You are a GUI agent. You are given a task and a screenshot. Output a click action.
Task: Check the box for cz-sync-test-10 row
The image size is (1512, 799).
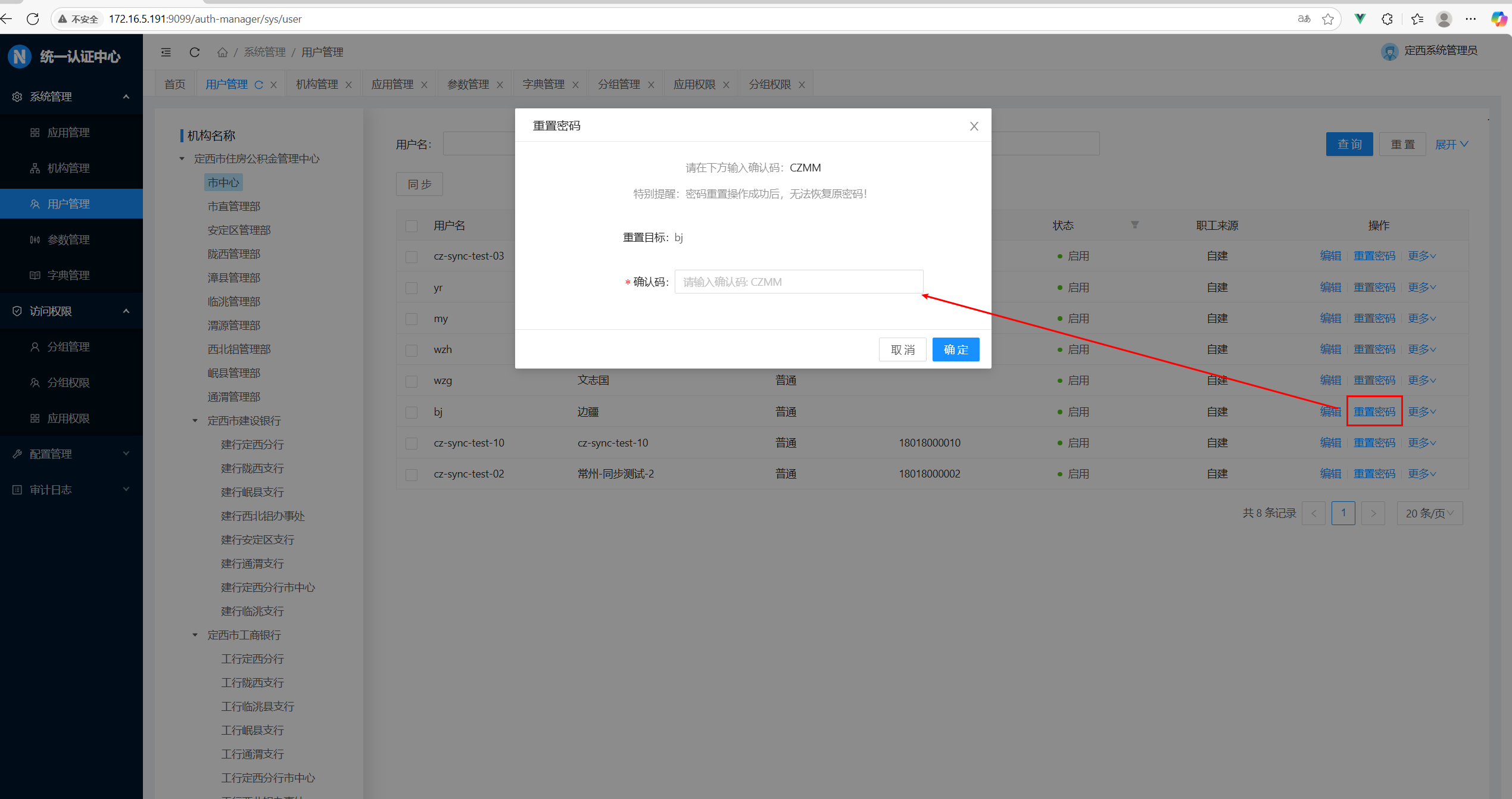point(411,443)
